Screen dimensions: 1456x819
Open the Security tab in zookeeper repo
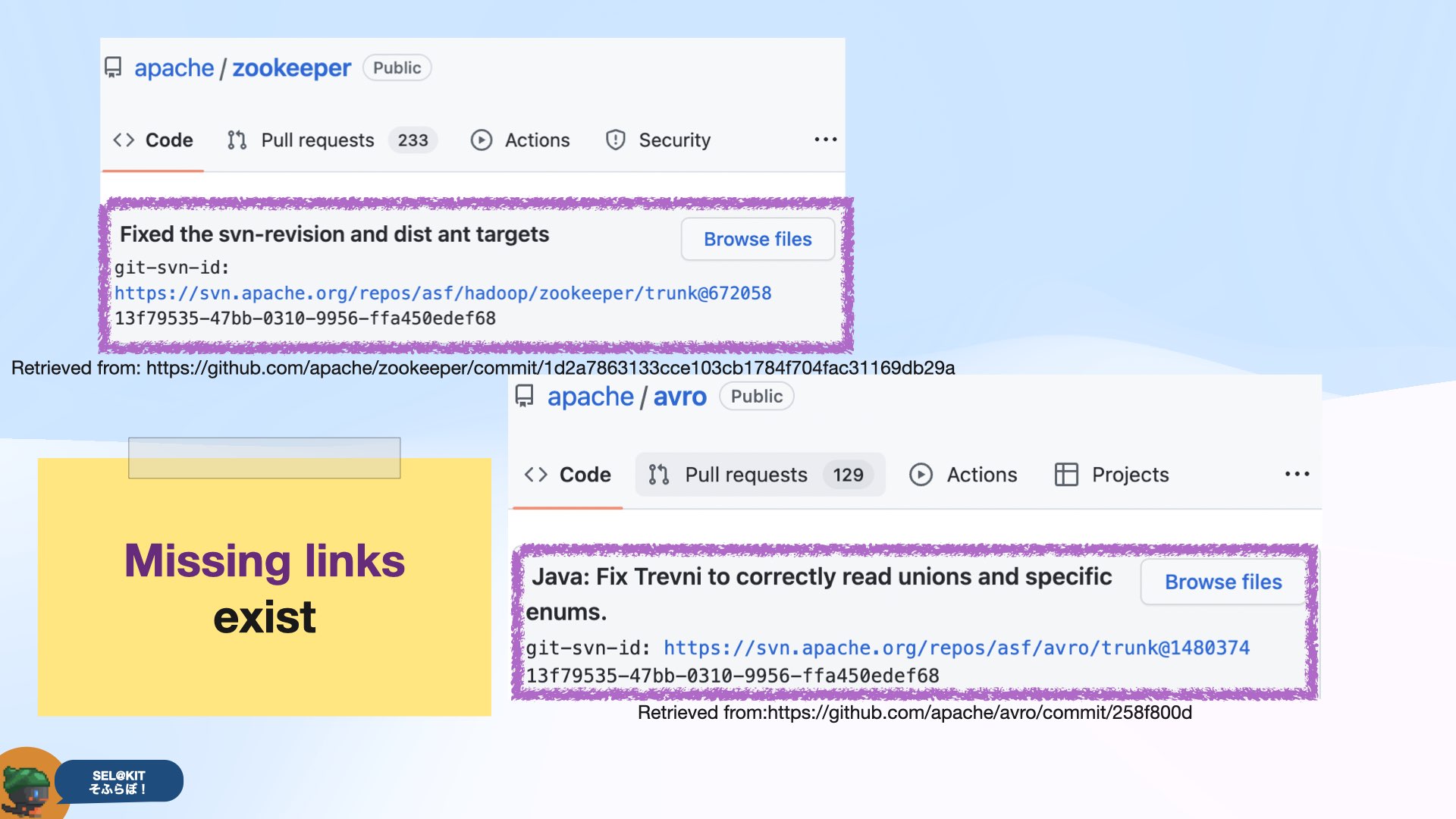(x=658, y=140)
